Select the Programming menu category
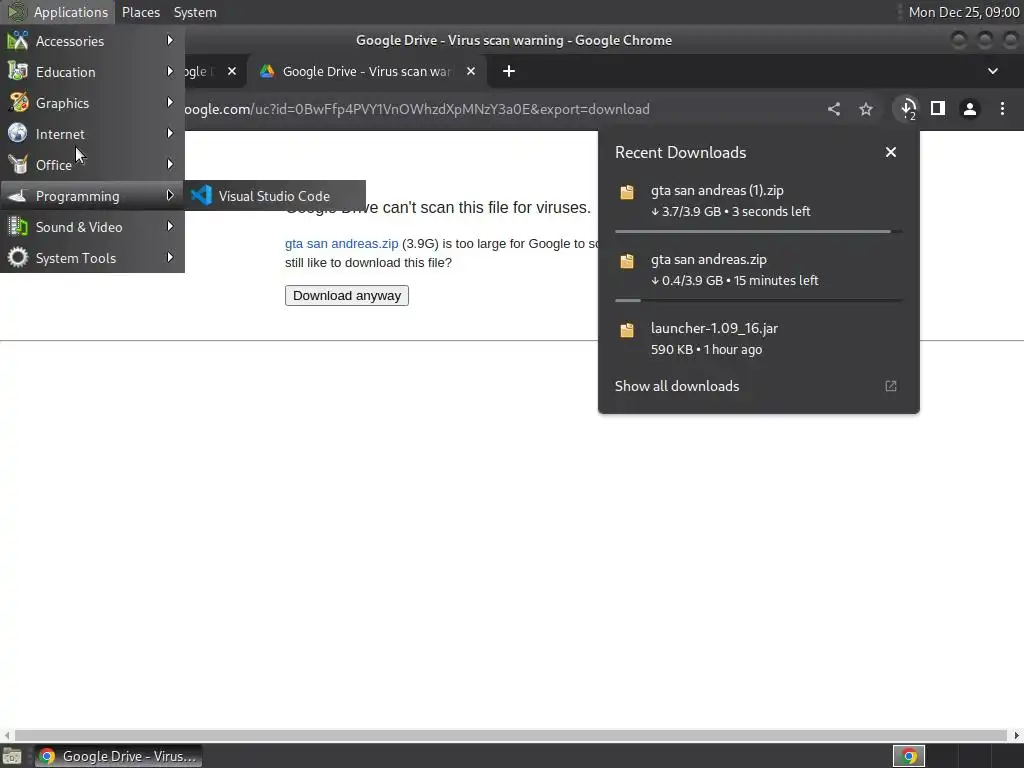 92,196
